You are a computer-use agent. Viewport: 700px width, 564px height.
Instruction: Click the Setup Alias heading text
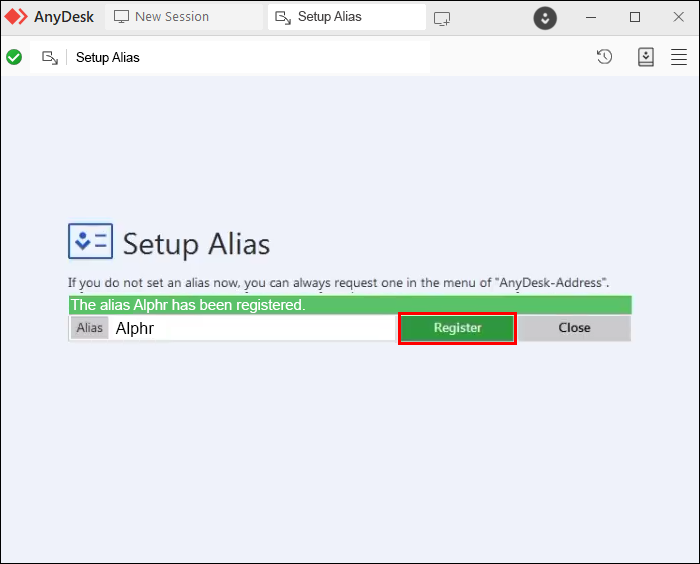196,244
